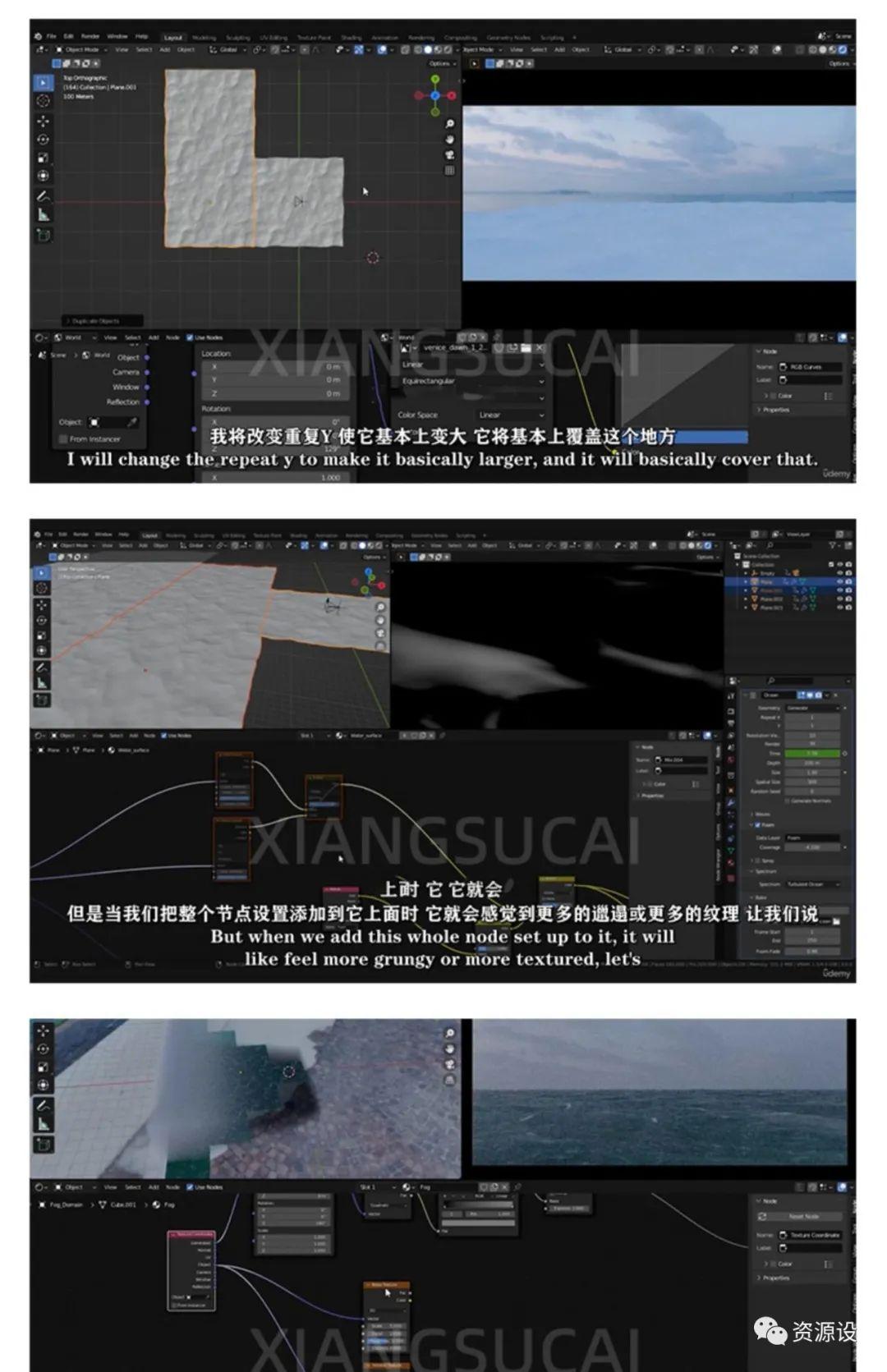Viewport: 887px width, 1372px height.
Task: Click the pan hand icon in the top viewport
Action: point(449,140)
